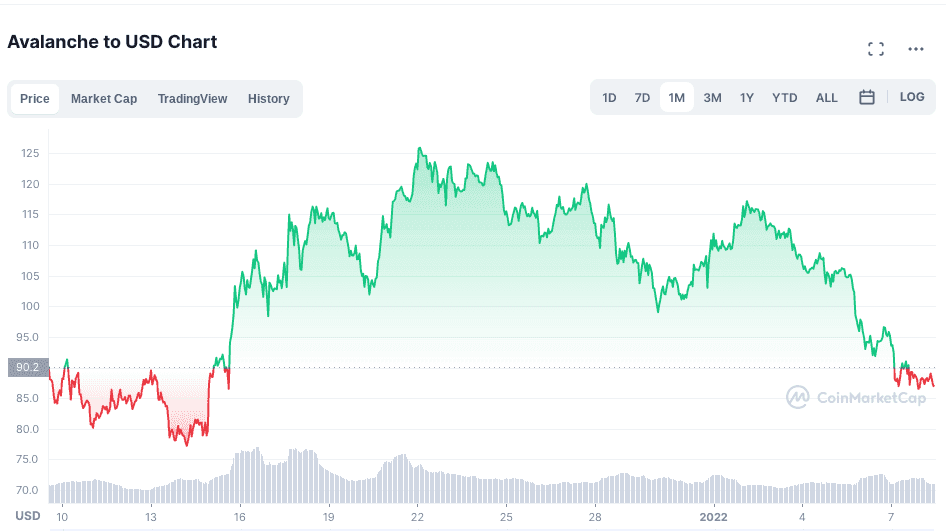The width and height of the screenshot is (946, 531).
Task: Open the TradingView tab
Action: tap(192, 99)
